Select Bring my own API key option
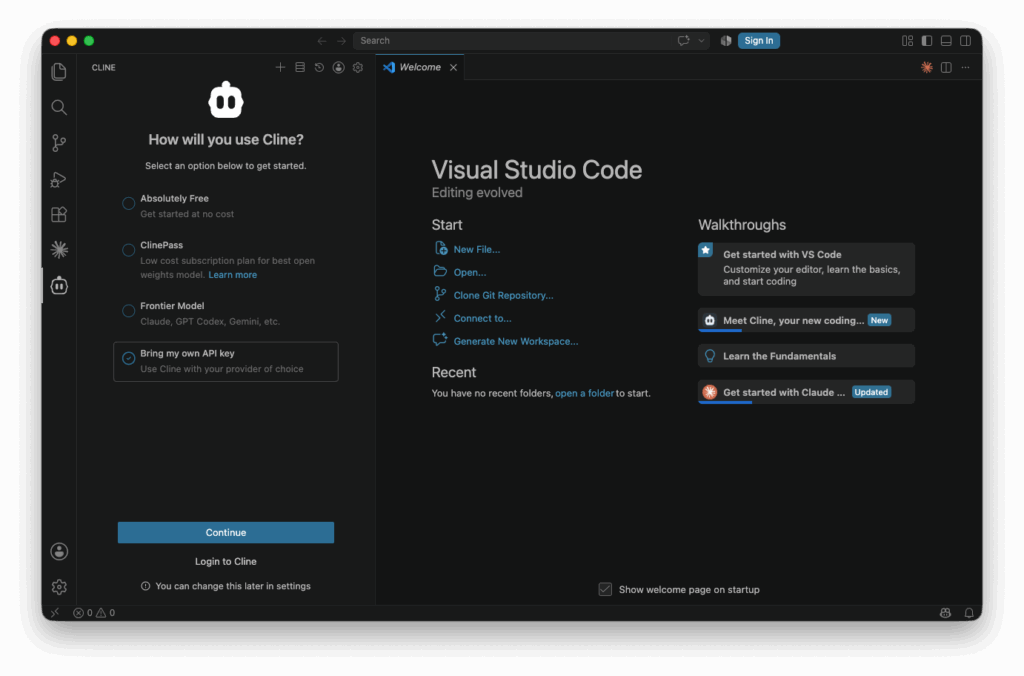 [x=226, y=361]
